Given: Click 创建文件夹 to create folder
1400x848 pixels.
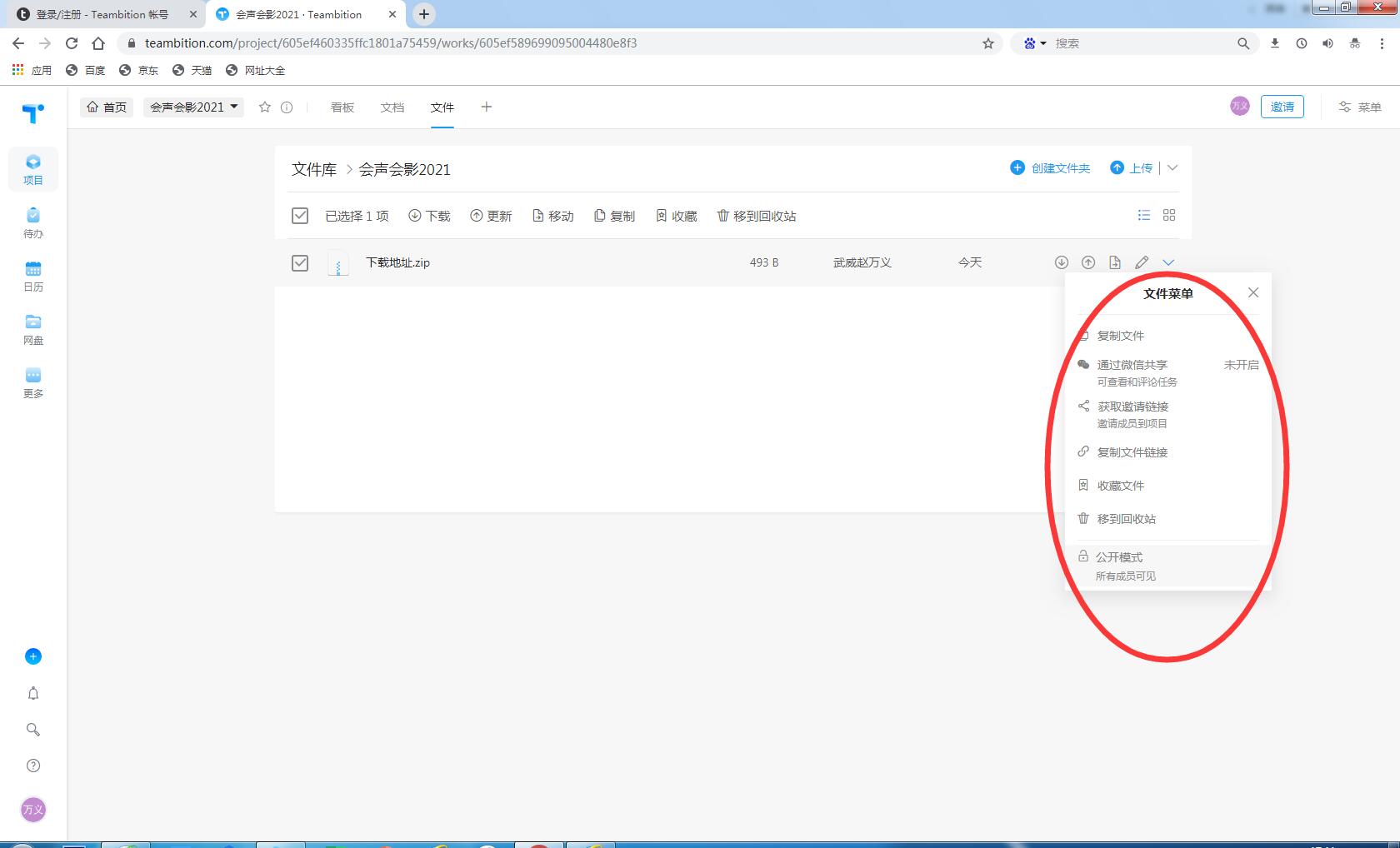Looking at the screenshot, I should [x=1050, y=167].
